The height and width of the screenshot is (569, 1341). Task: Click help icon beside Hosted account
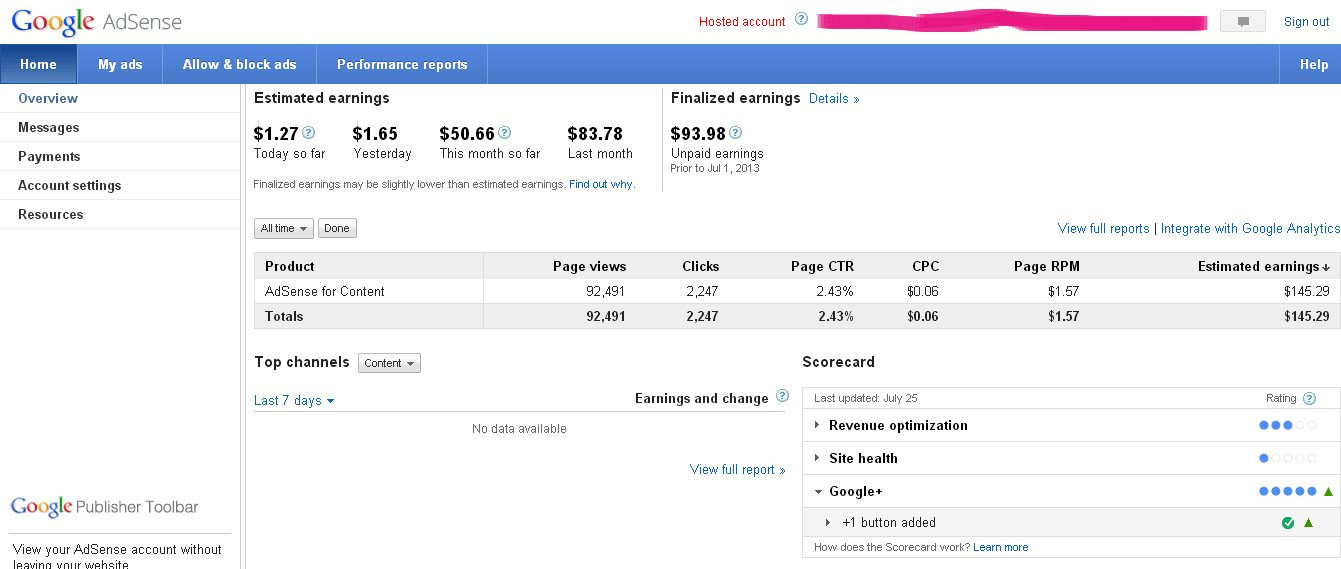click(x=801, y=19)
